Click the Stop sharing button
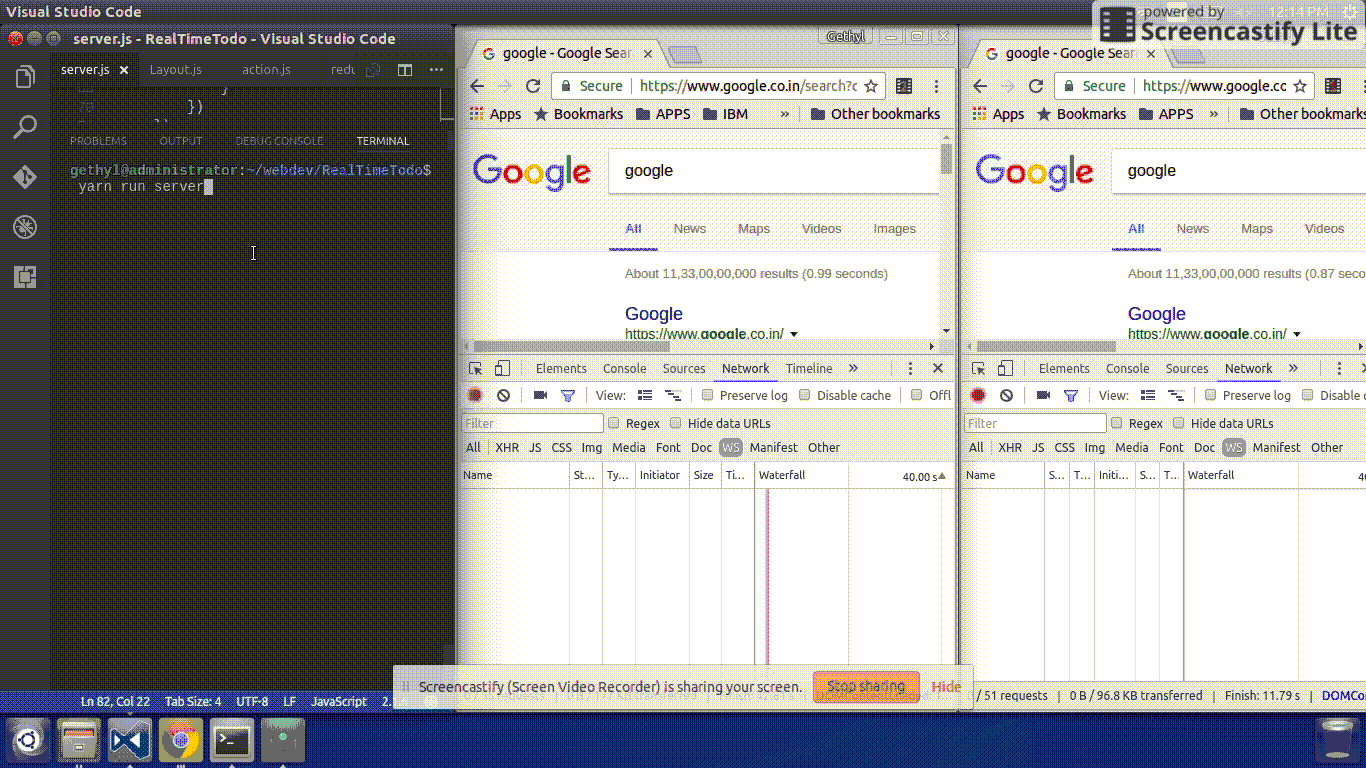This screenshot has height=768, width=1366. click(866, 687)
